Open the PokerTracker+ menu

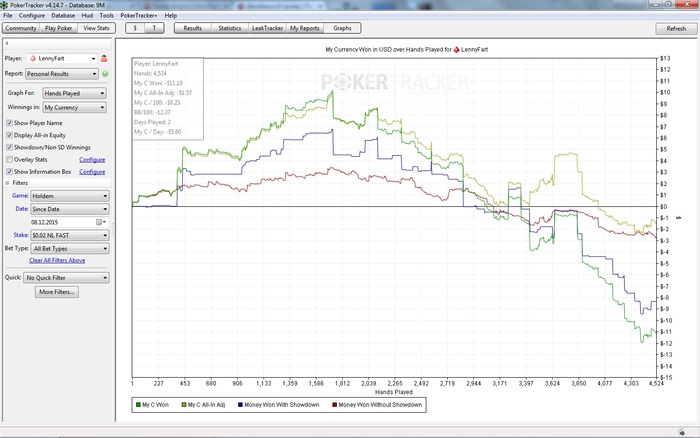[139, 15]
